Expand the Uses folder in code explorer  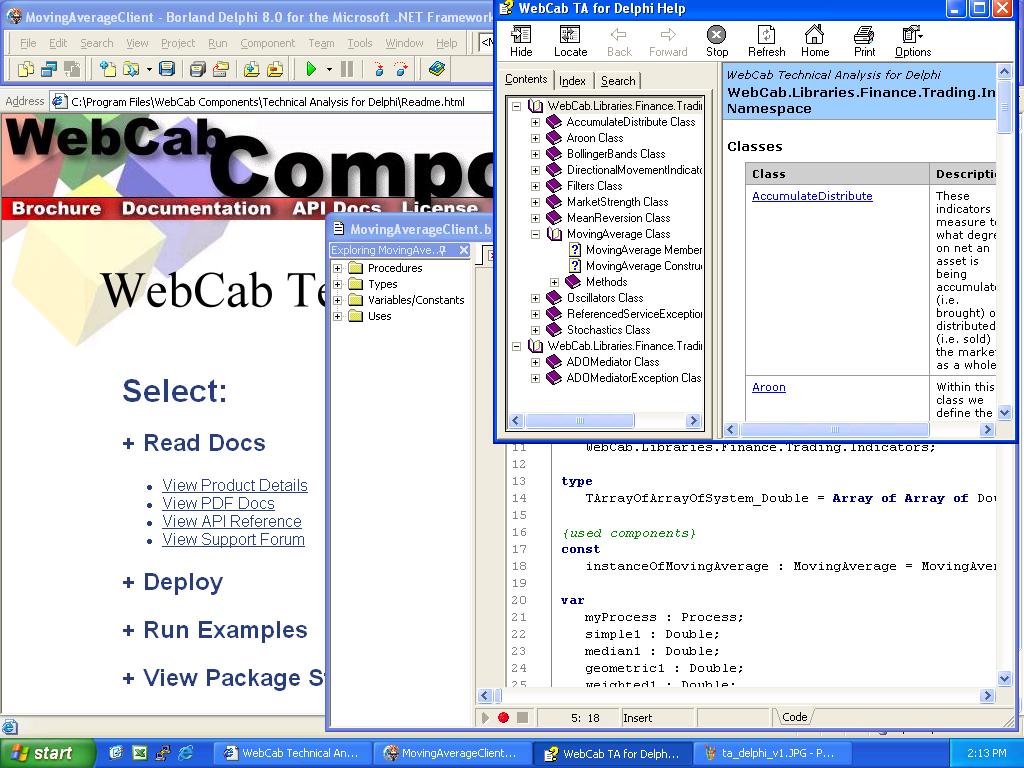coord(338,316)
